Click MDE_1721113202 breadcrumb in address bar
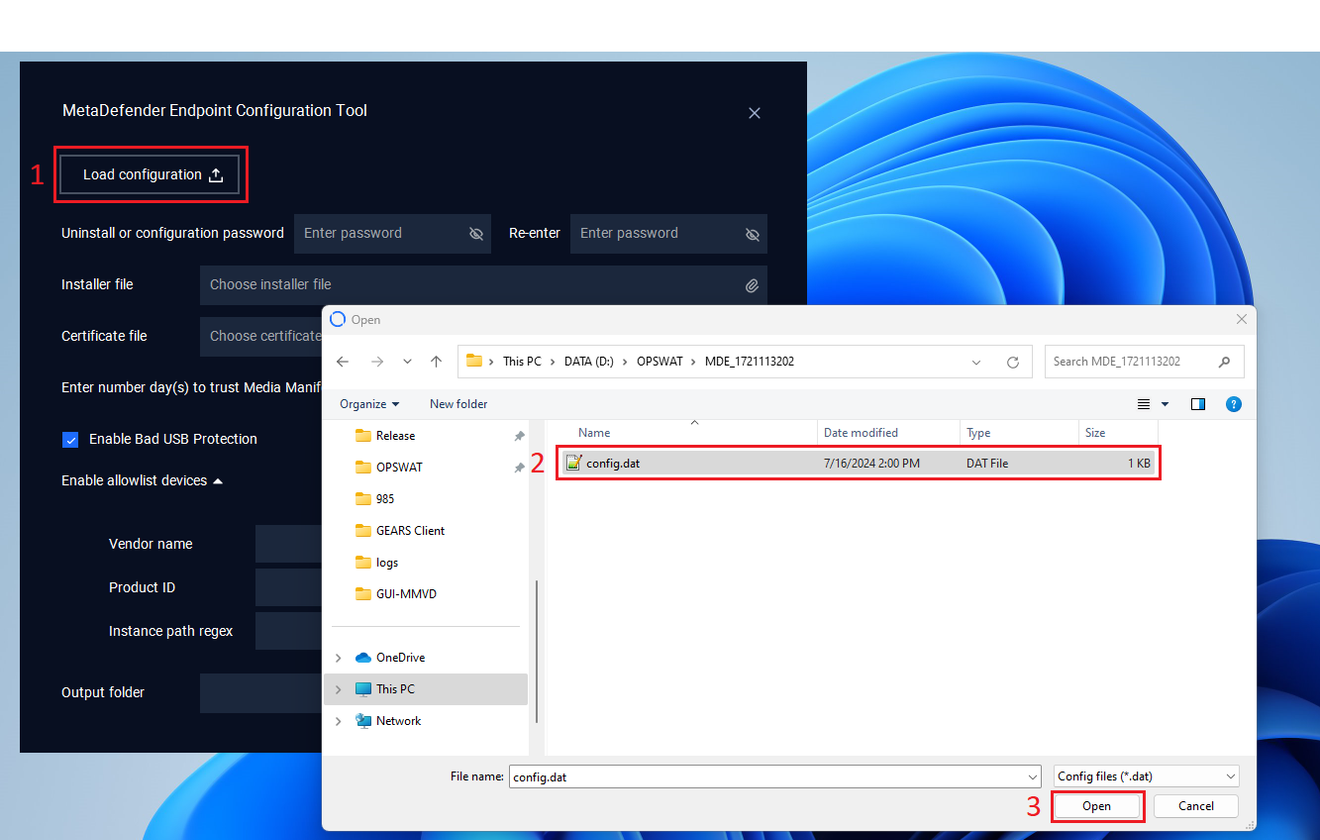The height and width of the screenshot is (840, 1320). click(749, 361)
